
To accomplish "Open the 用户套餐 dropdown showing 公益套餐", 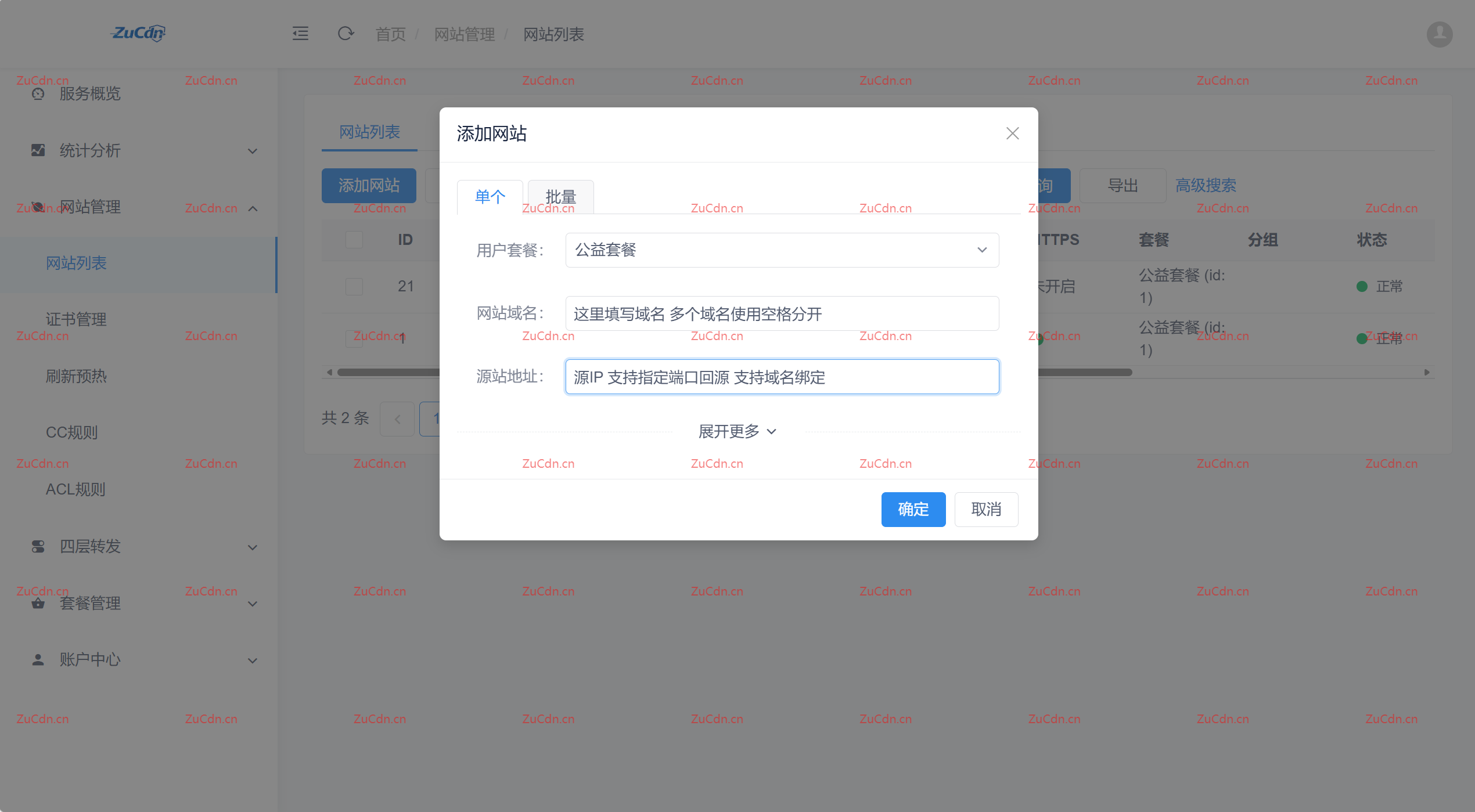I will point(782,250).
